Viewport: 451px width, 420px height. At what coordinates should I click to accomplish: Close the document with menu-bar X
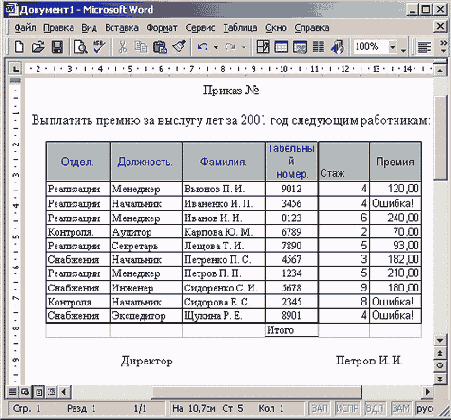440,26
